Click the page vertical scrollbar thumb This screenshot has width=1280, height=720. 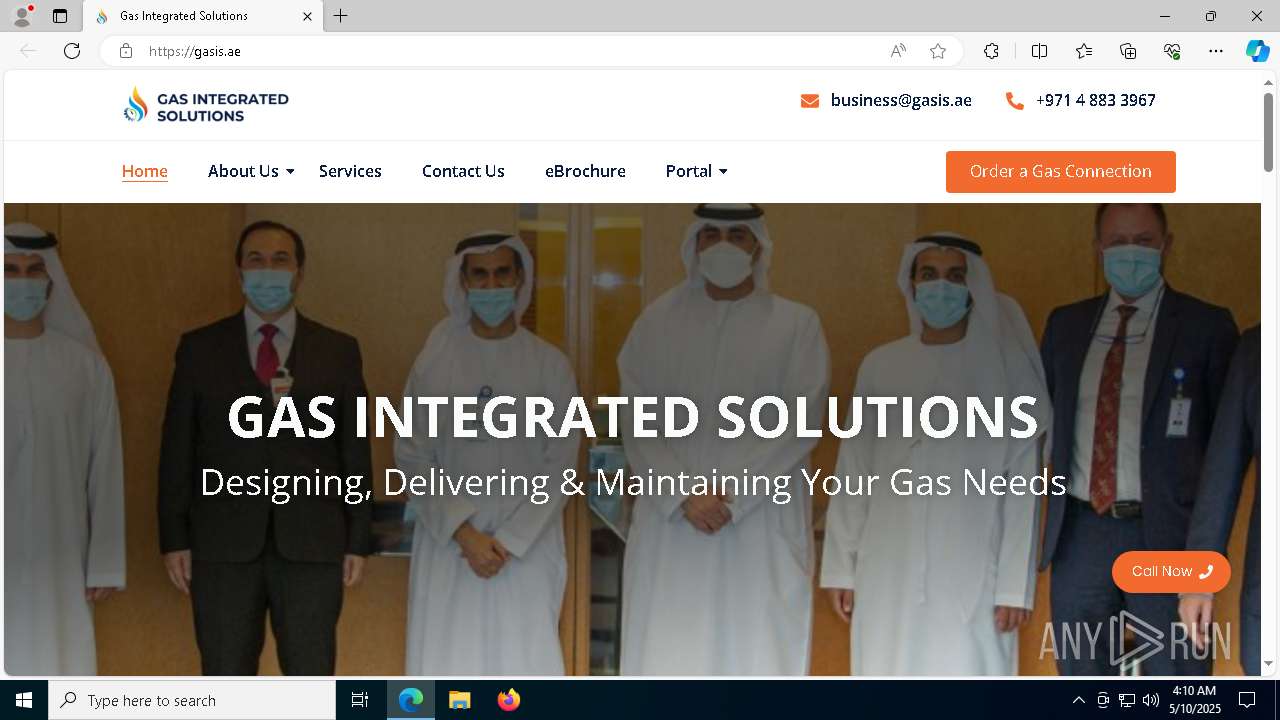pos(1268,131)
